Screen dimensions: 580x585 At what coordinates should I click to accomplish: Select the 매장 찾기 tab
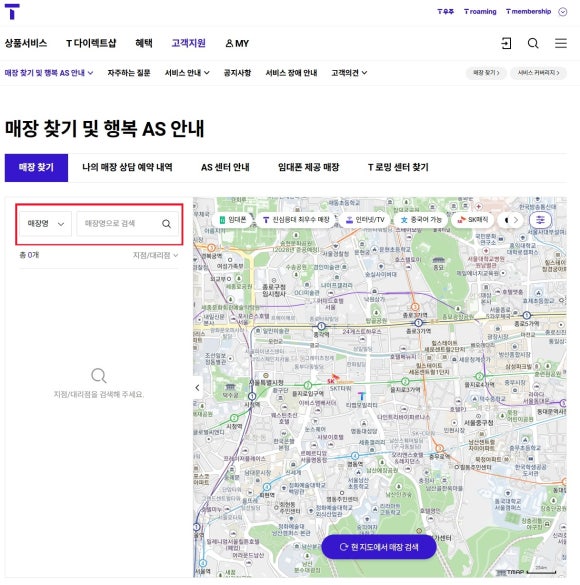pos(36,168)
